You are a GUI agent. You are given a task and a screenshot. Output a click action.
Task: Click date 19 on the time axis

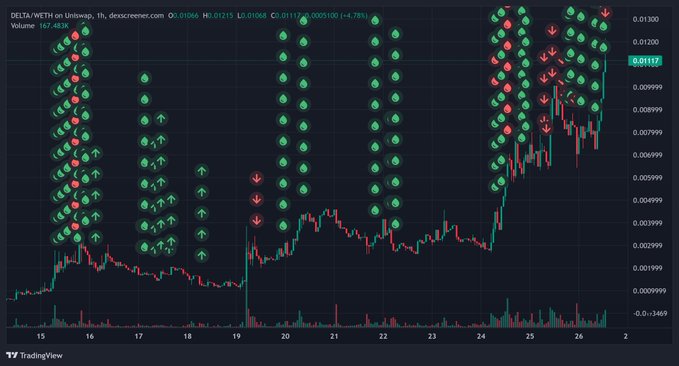(x=236, y=336)
